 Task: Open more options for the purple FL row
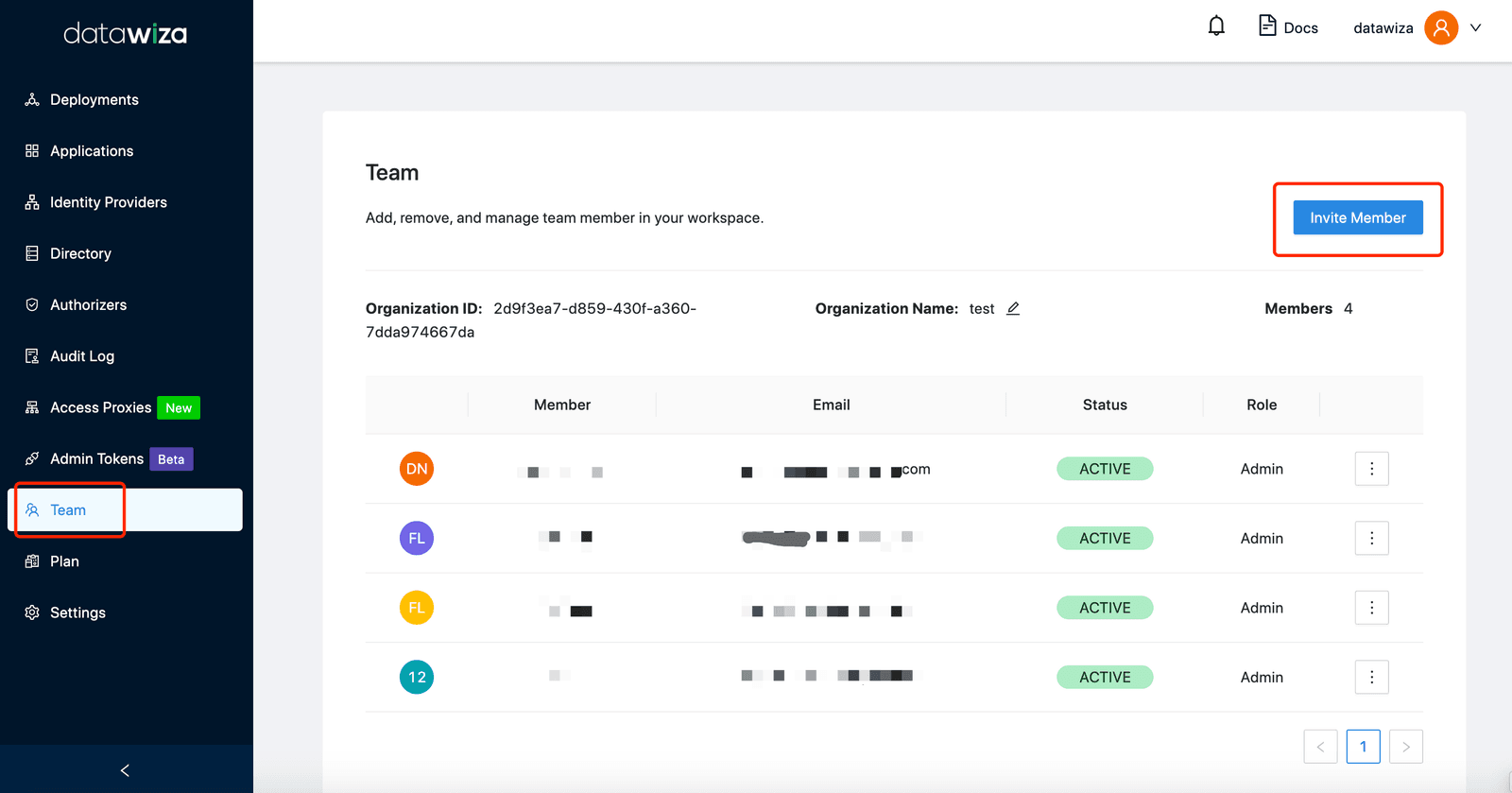[x=1372, y=538]
